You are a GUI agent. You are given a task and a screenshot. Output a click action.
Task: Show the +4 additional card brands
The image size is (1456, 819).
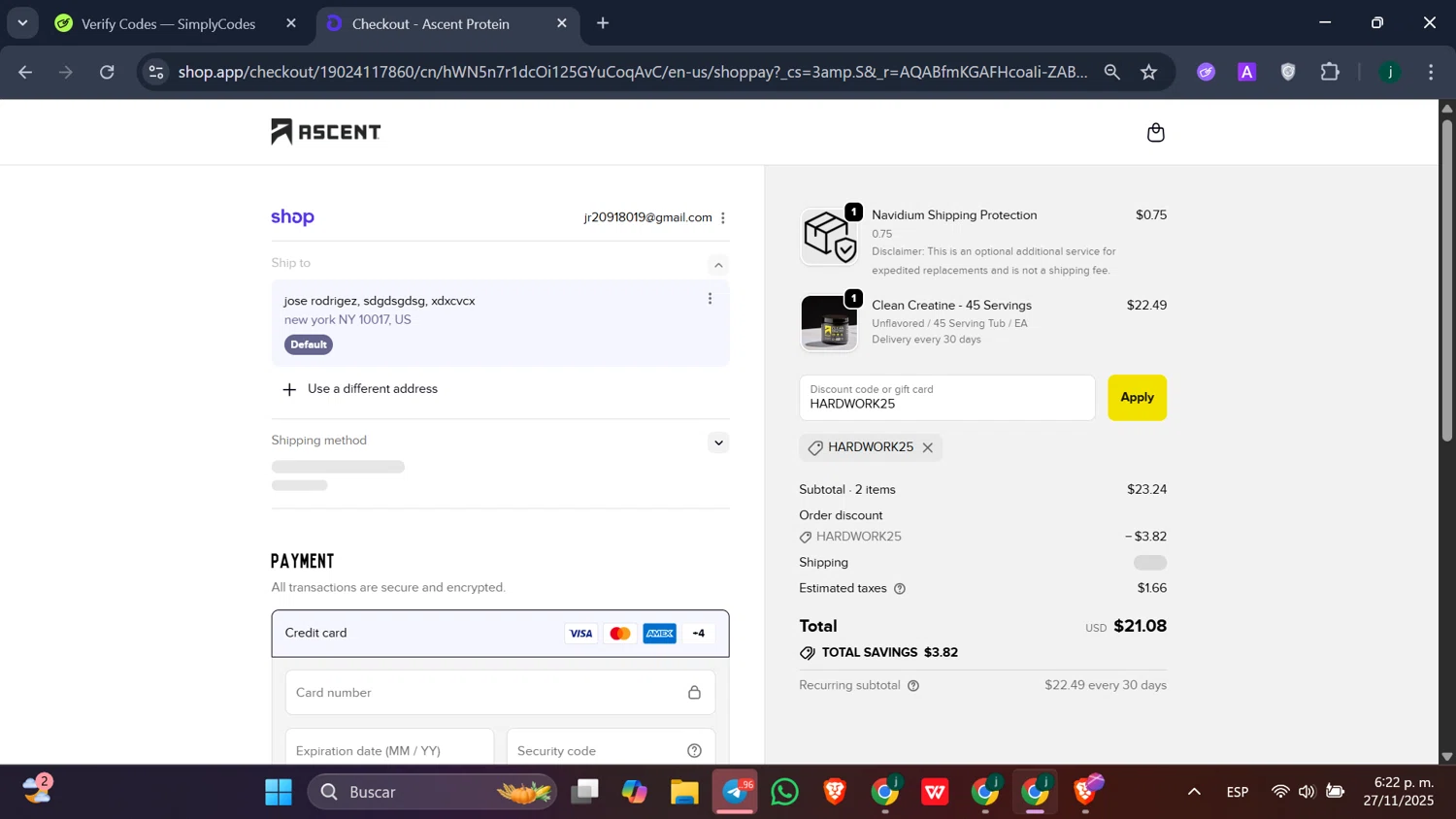pyautogui.click(x=699, y=634)
